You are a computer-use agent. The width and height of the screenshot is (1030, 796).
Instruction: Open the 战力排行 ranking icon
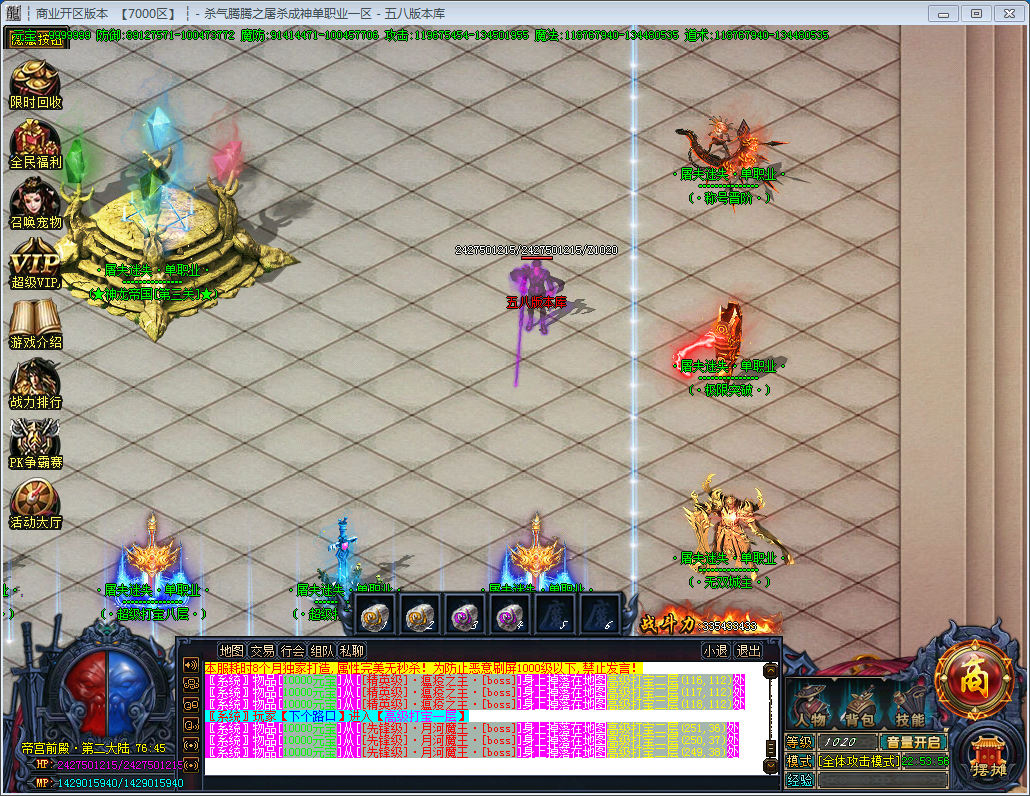pos(35,385)
